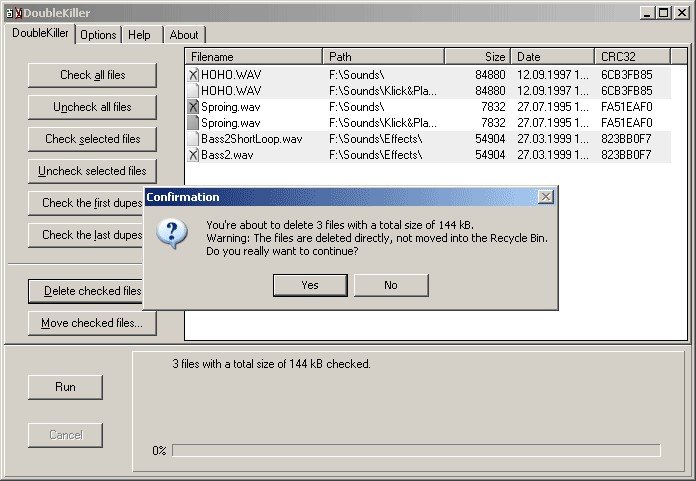696x481 pixels.
Task: Uncheck the HOHO.WAV file in F:\Sounds\
Action: click(x=193, y=75)
